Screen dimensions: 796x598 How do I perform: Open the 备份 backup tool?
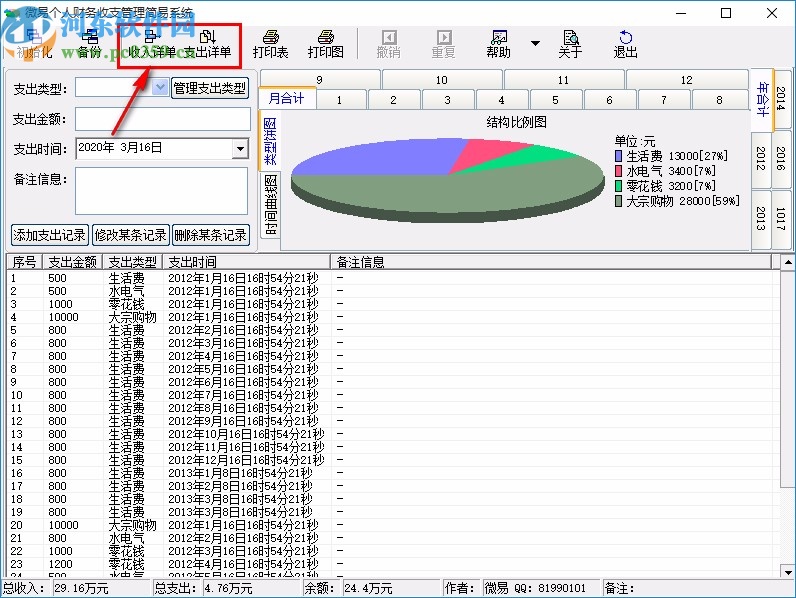pos(90,44)
